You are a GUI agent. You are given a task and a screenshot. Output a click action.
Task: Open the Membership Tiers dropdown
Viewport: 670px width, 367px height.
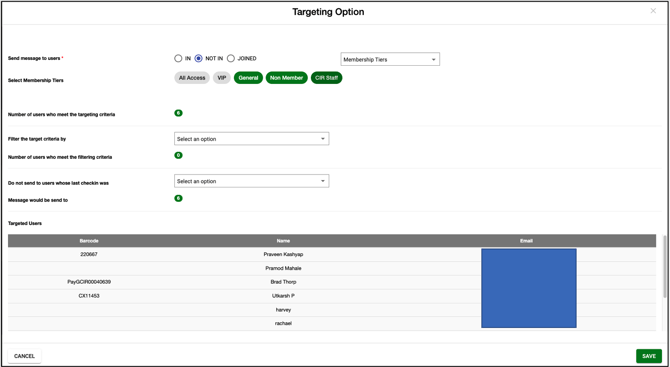pos(390,59)
